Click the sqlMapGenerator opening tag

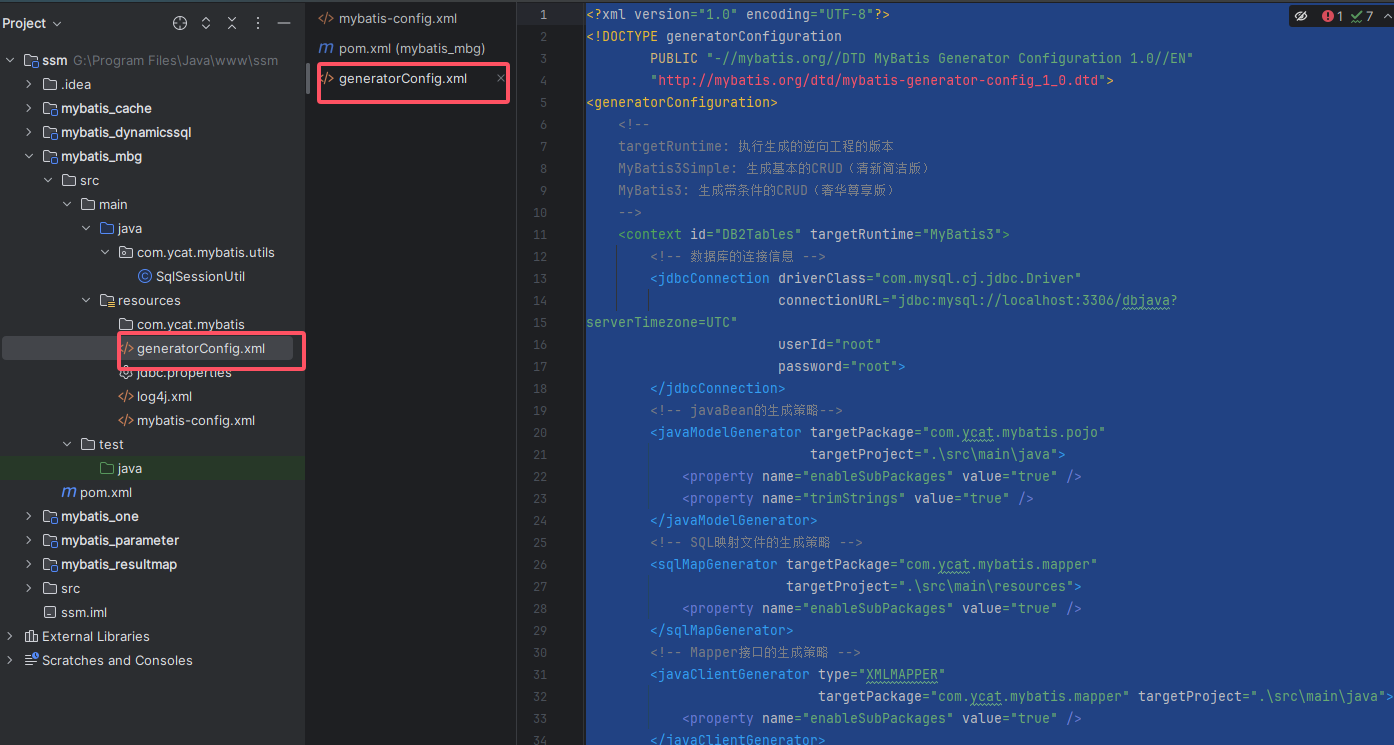pos(714,564)
